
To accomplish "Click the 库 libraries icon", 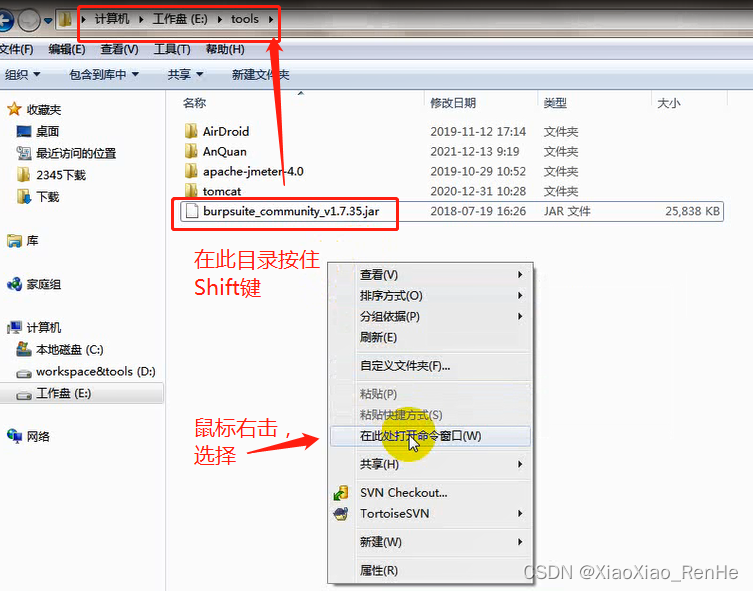I will (14, 241).
